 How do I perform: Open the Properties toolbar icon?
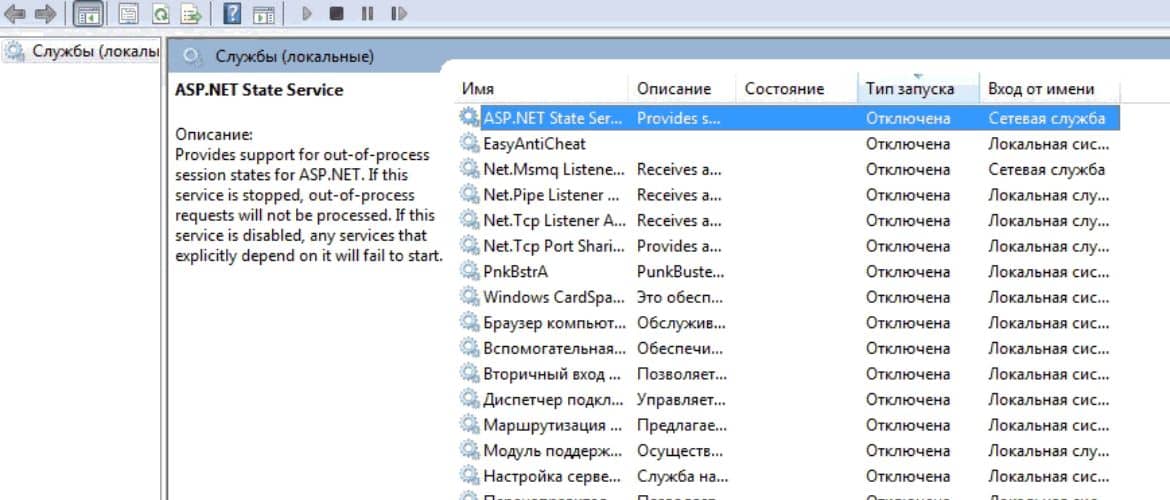[x=129, y=14]
